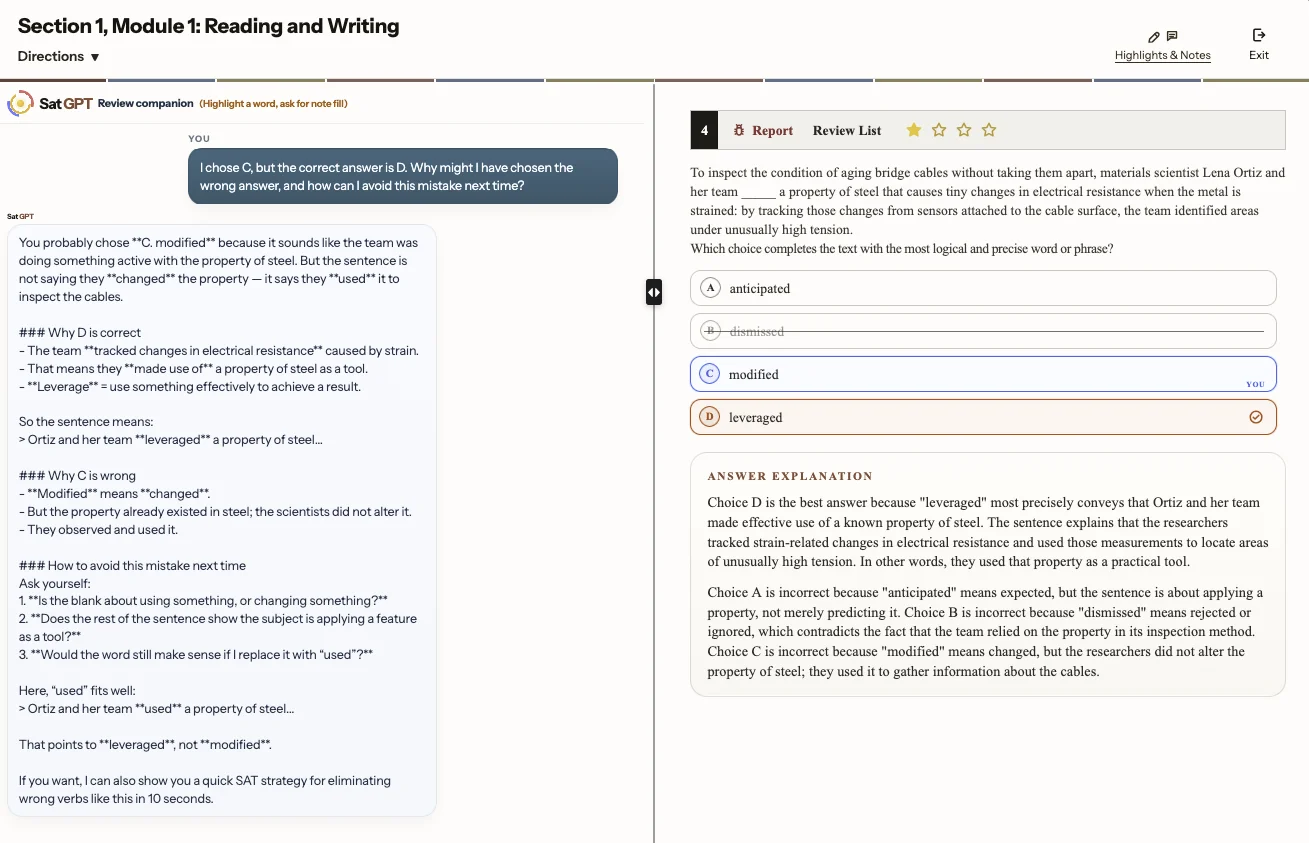
Task: Open the Review List
Action: 847,130
